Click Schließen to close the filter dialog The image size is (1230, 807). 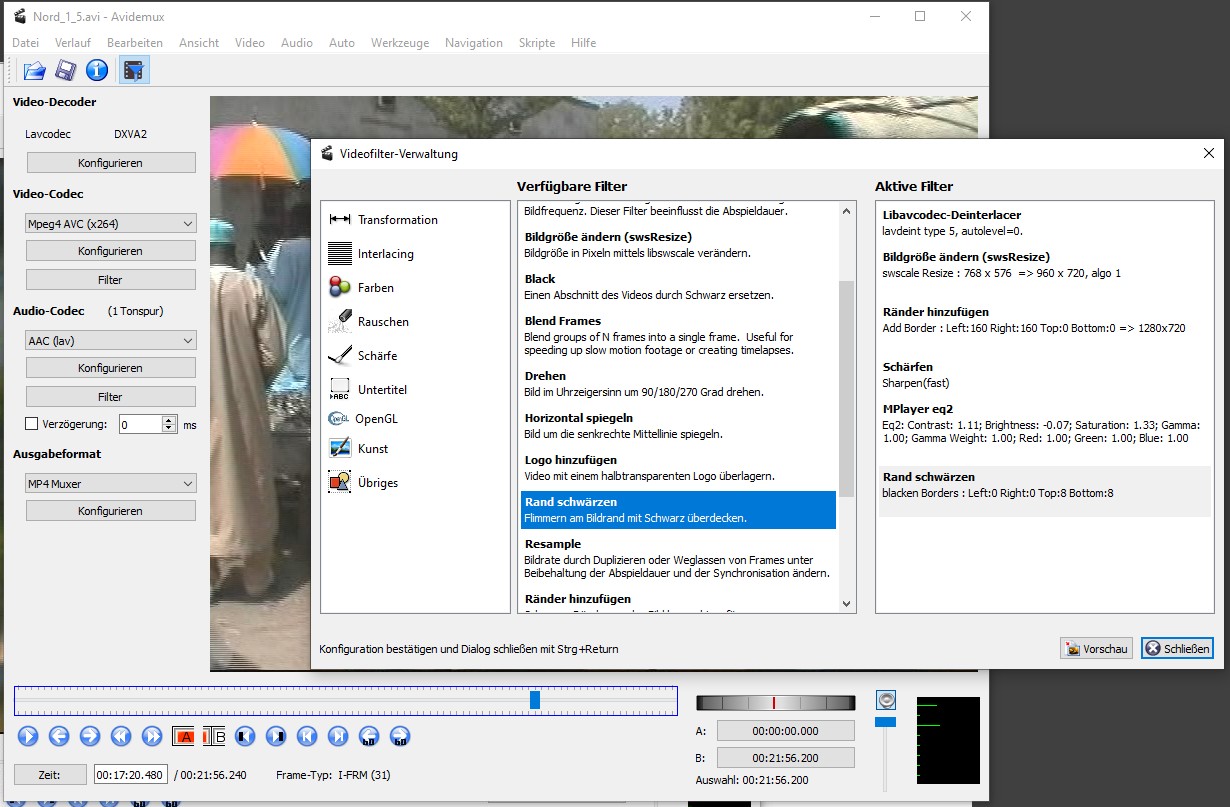tap(1177, 649)
